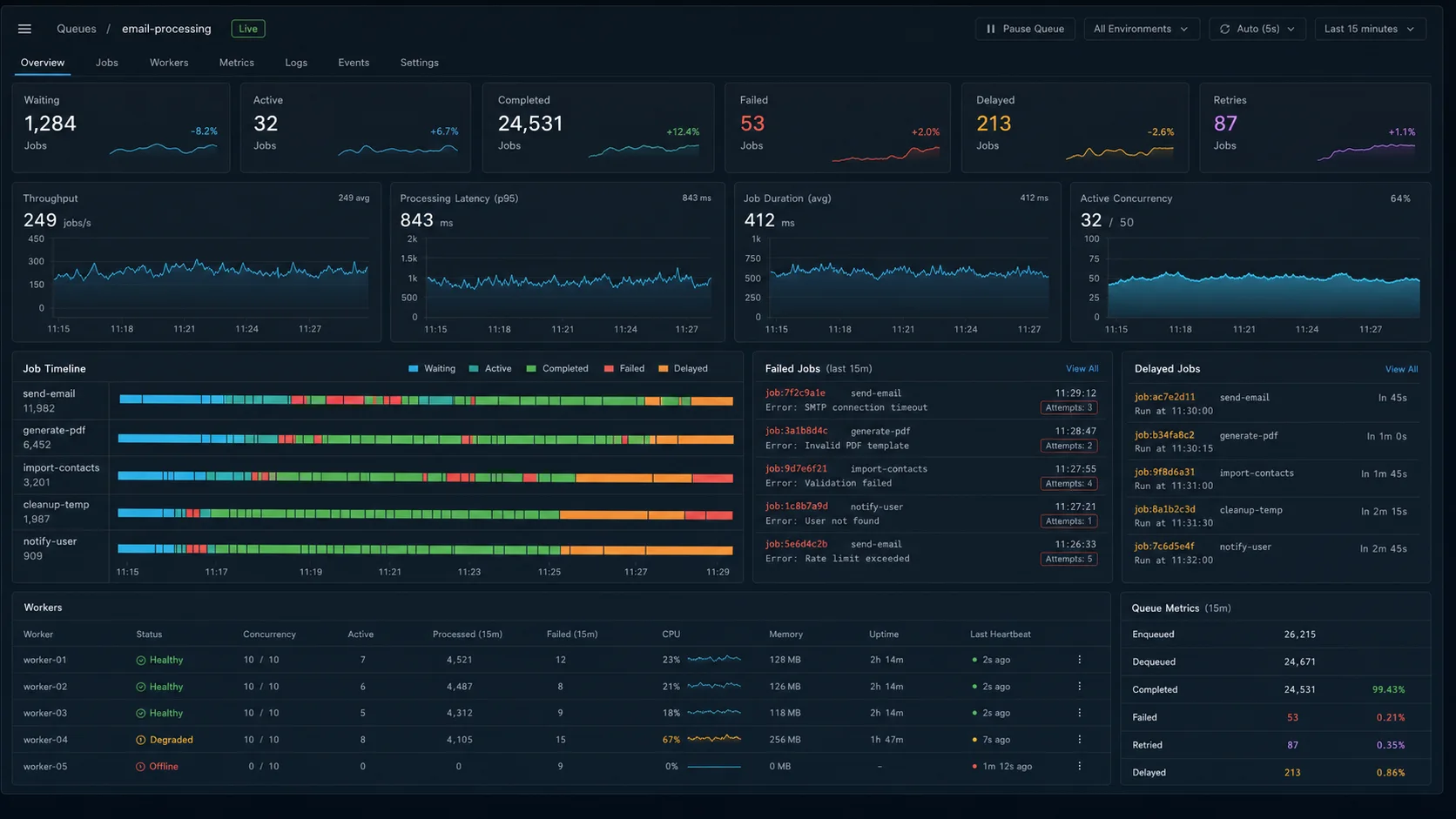Switch to the Metrics tab

pyautogui.click(x=237, y=63)
